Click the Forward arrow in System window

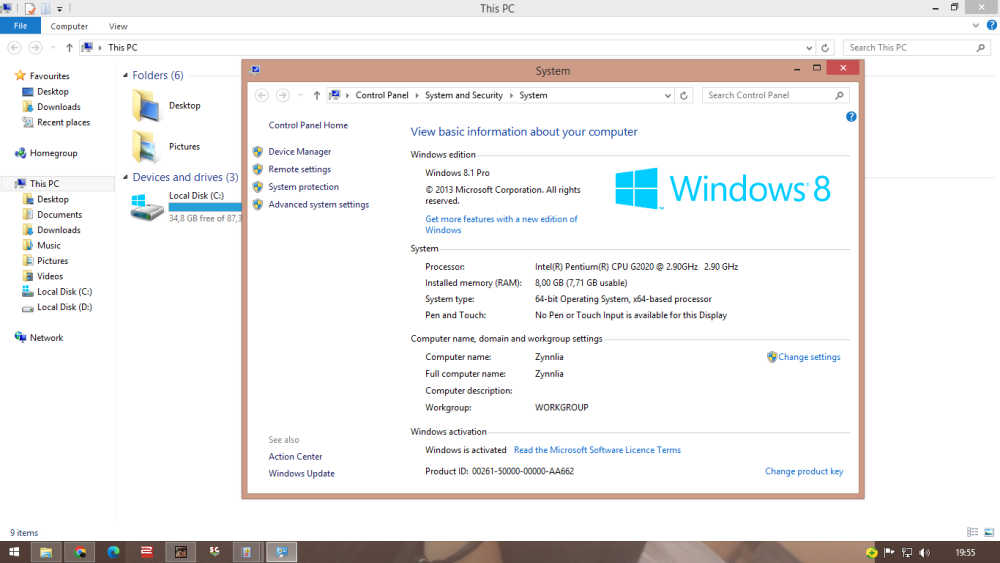283,95
